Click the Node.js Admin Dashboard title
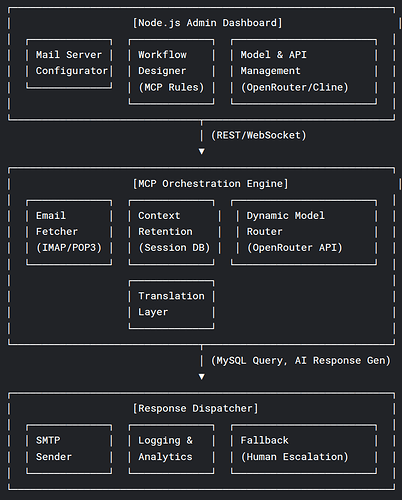This screenshot has height=500, width=402. (207, 23)
